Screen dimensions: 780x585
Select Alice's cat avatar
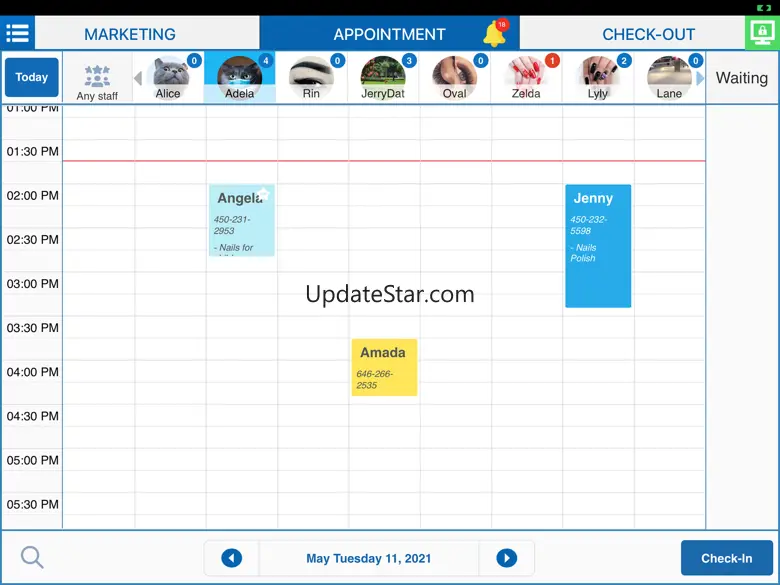pos(168,76)
